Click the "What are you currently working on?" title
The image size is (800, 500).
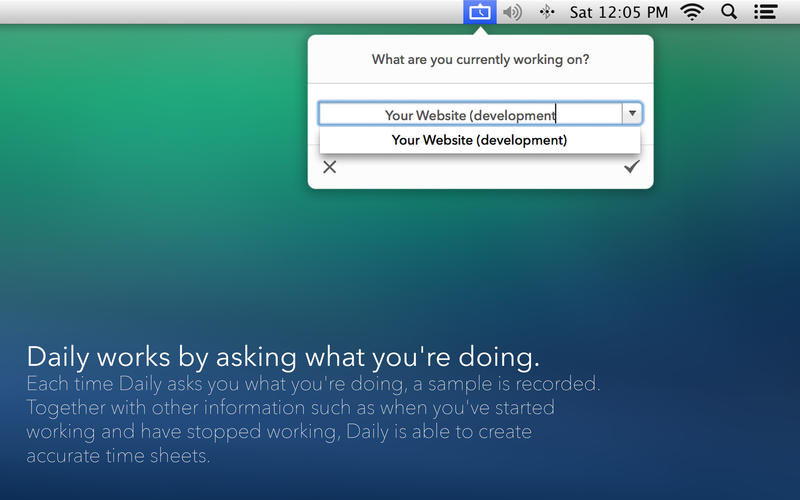click(480, 60)
